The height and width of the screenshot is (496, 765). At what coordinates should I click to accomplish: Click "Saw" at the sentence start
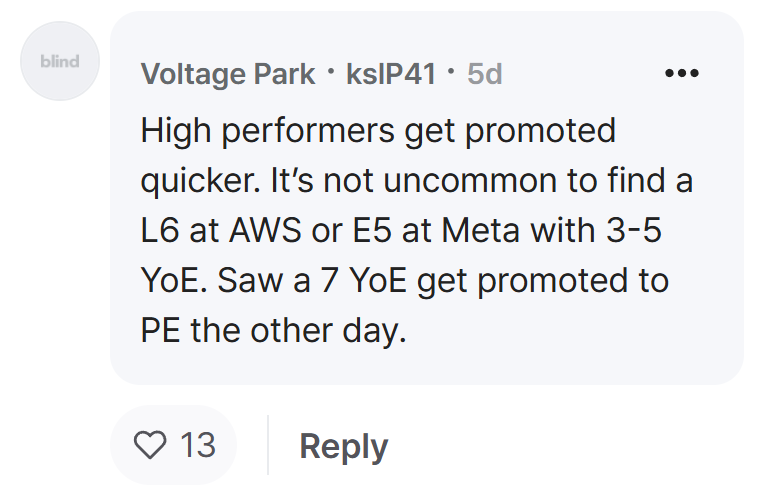coord(250,280)
